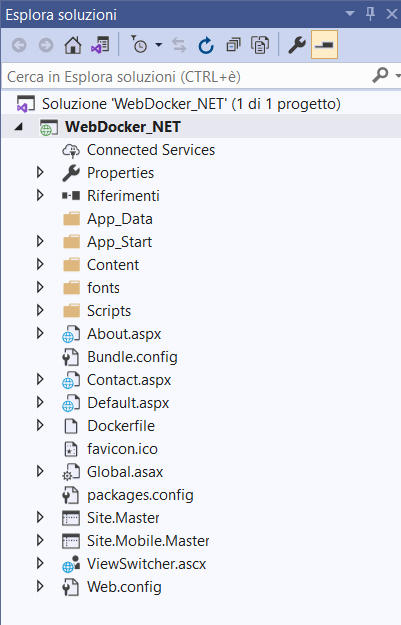Collapse all nodes with the toolbar icon

233,45
